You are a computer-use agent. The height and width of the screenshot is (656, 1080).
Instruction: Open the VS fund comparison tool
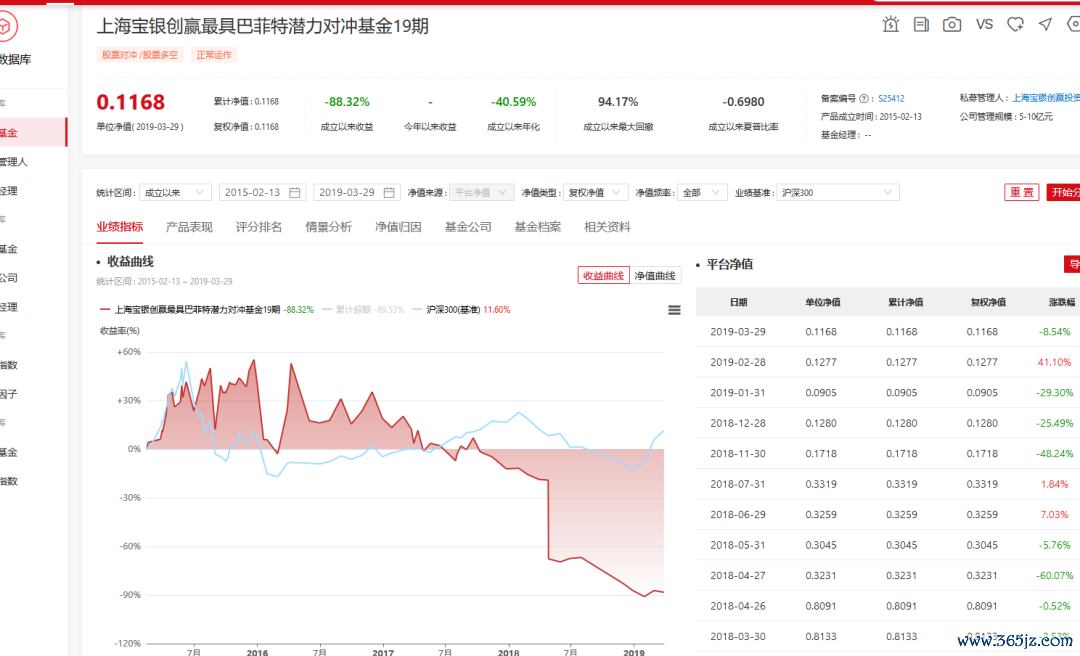984,25
